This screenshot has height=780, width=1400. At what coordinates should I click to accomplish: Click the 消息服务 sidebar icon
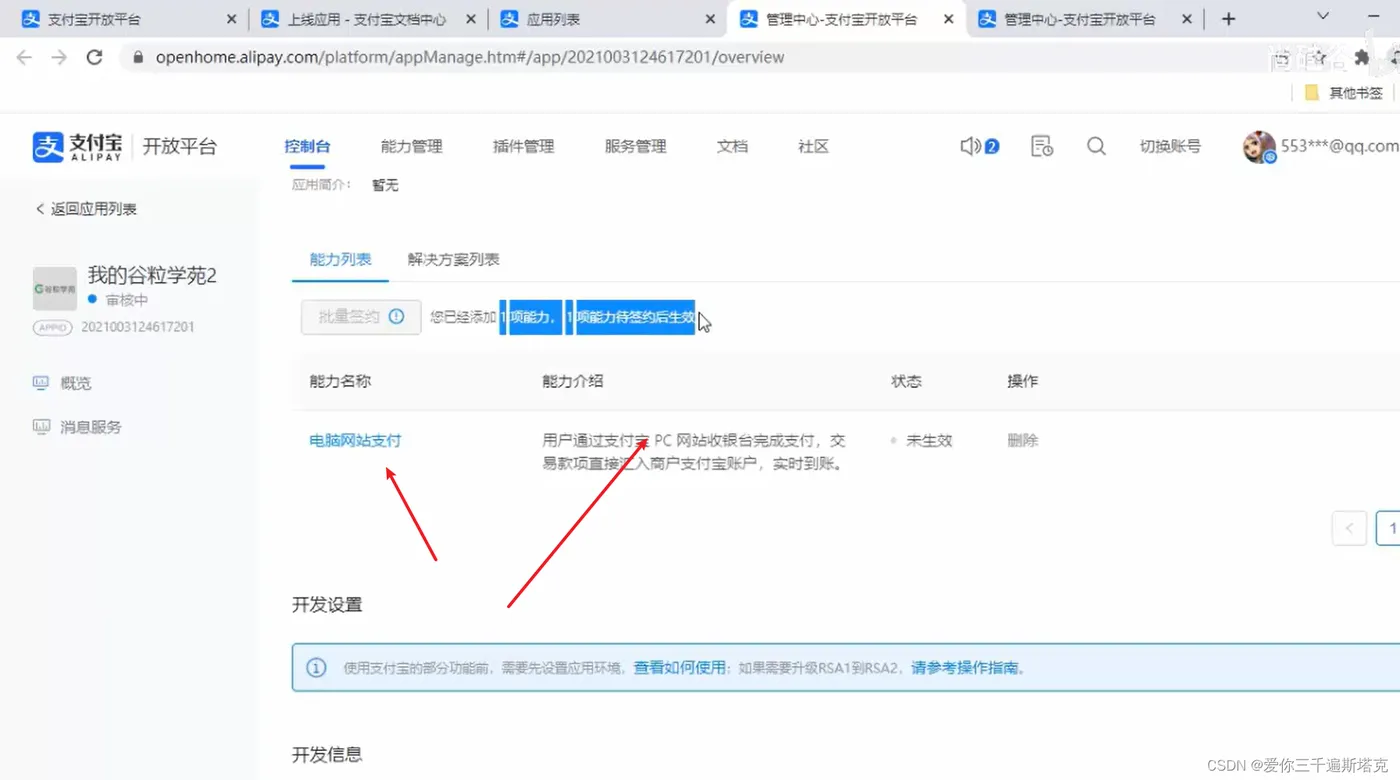tap(41, 426)
